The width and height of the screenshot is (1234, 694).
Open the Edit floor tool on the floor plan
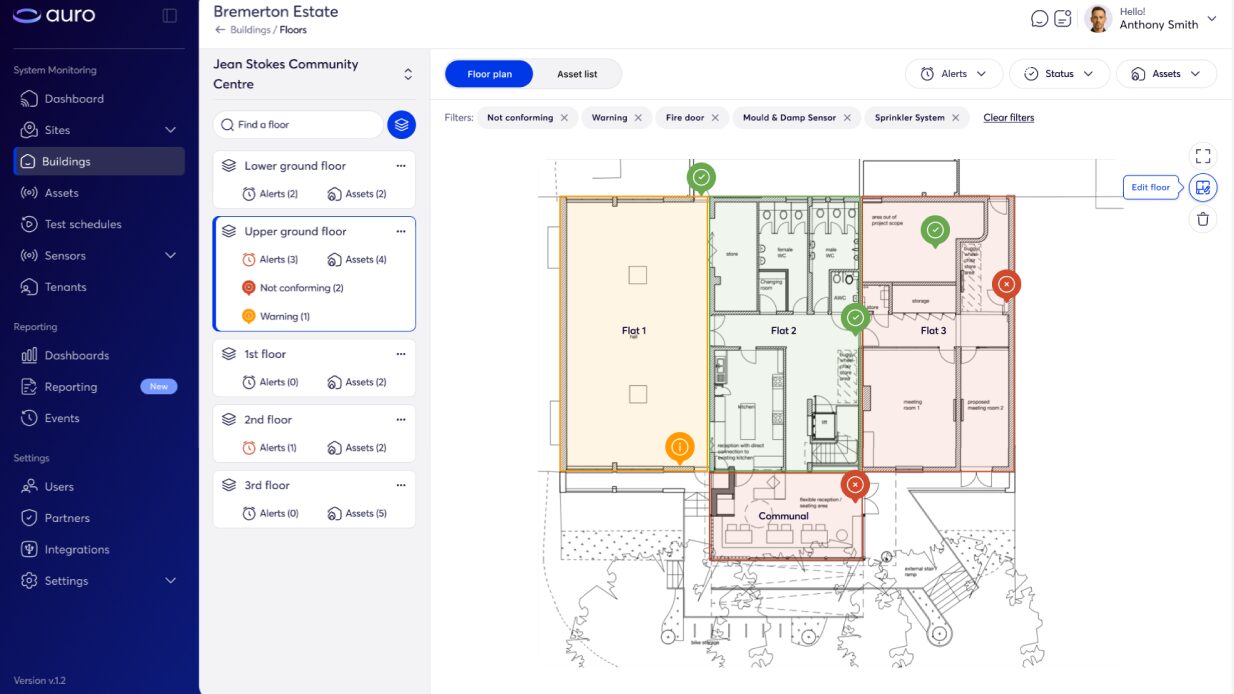click(x=1203, y=187)
